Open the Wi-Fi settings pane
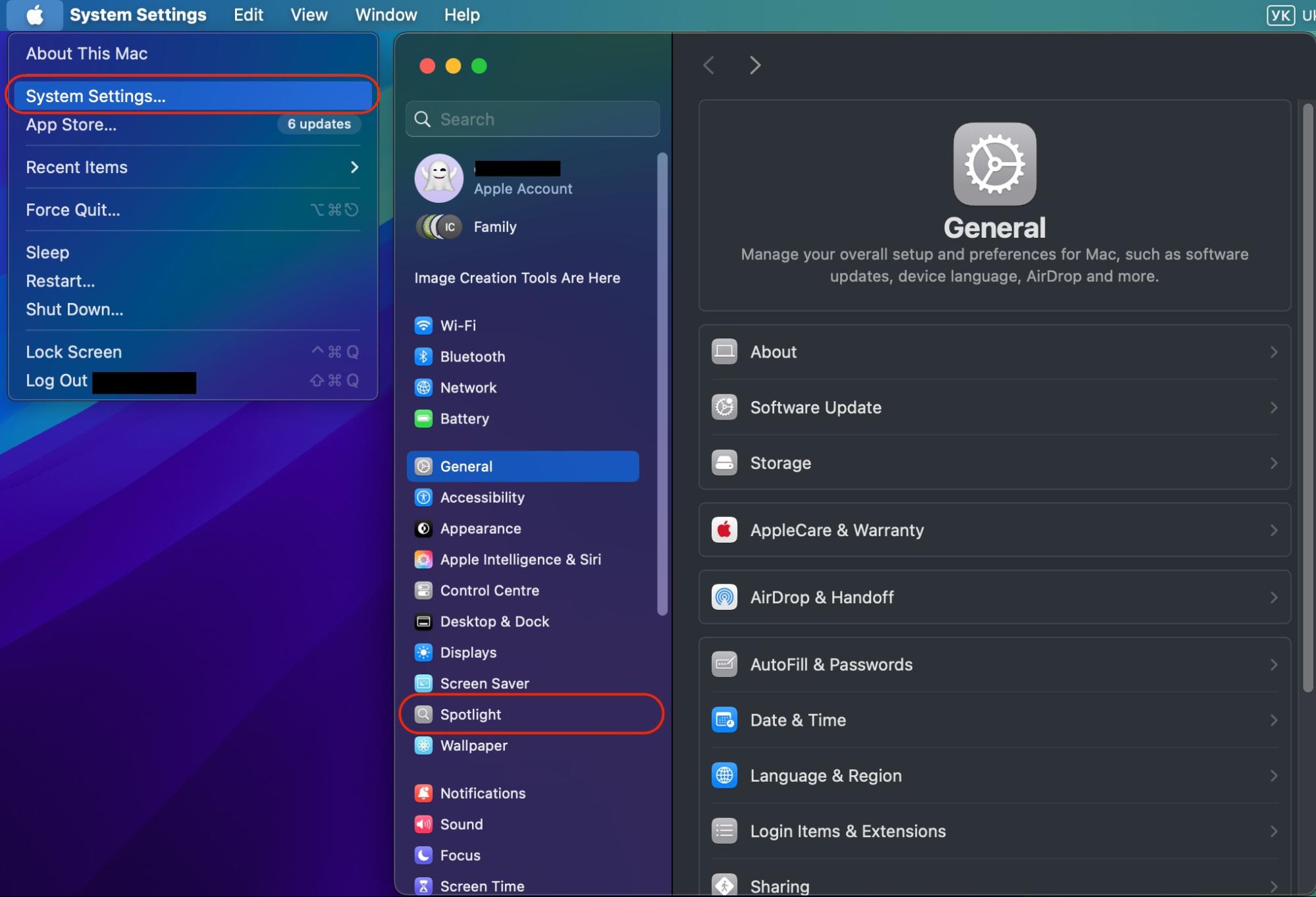1316x897 pixels. (457, 325)
